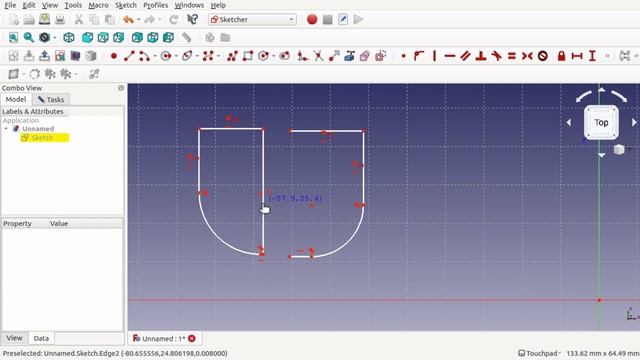This screenshot has width=640, height=360.
Task: Click the Undo arrow icon
Action: coord(128,19)
